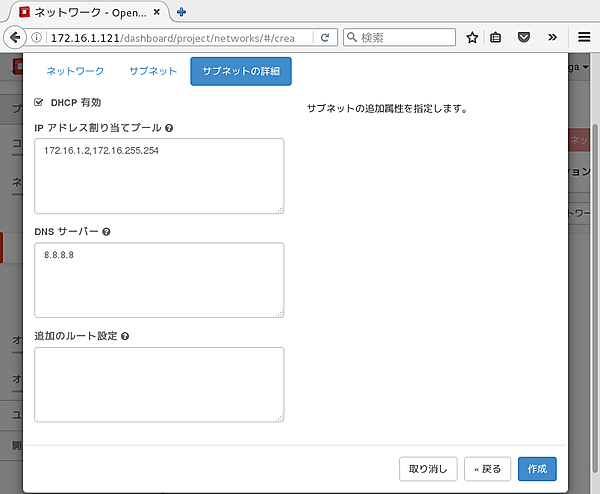Bookmark this page with the star icon
This screenshot has height=494, width=600.
point(472,37)
